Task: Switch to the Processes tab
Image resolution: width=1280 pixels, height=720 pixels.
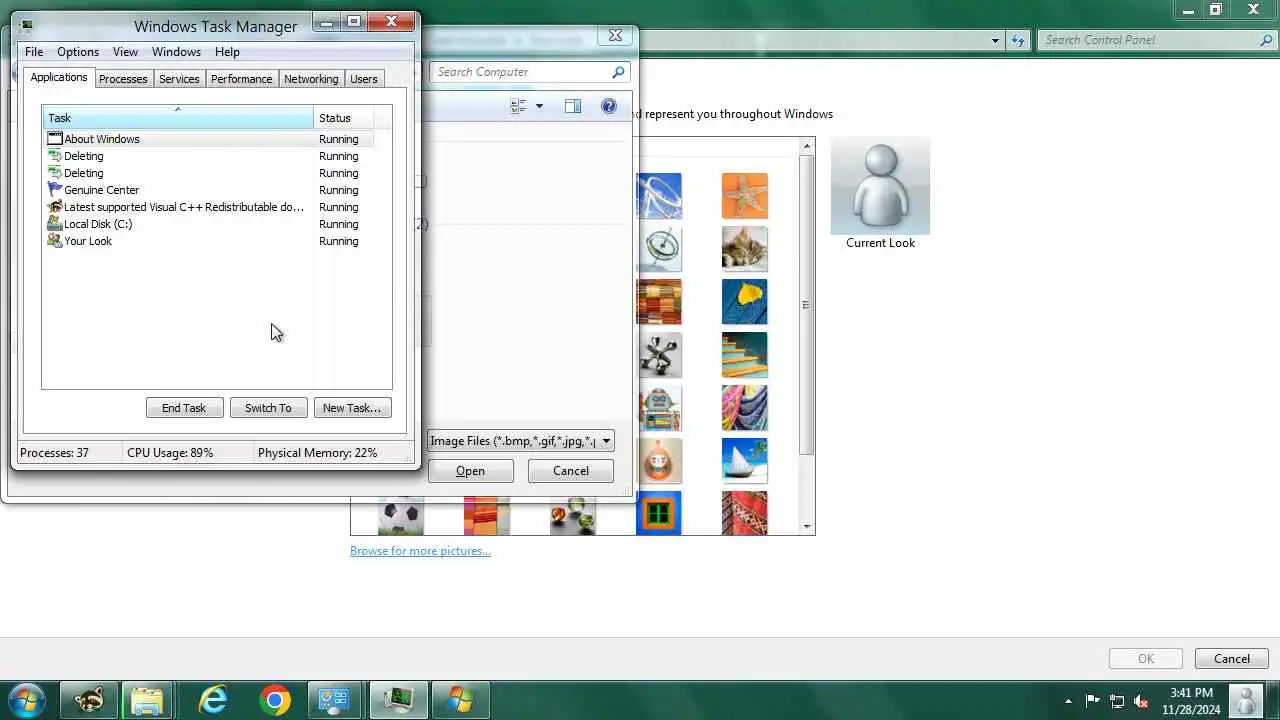Action: pos(123,79)
